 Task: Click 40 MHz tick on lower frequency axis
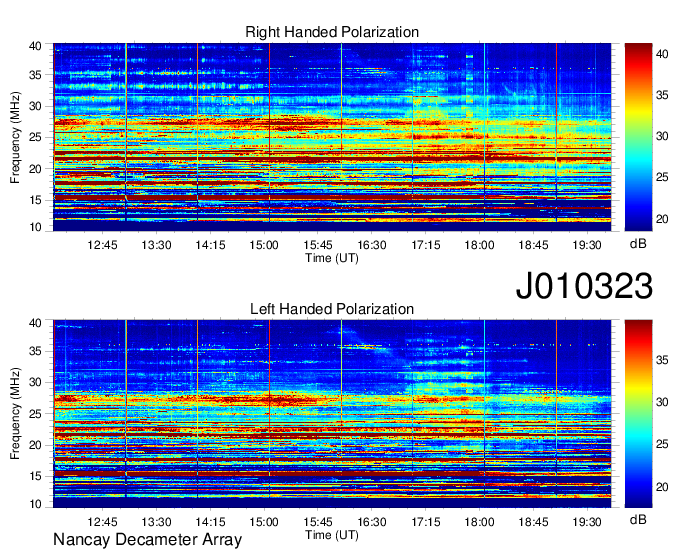(35, 323)
